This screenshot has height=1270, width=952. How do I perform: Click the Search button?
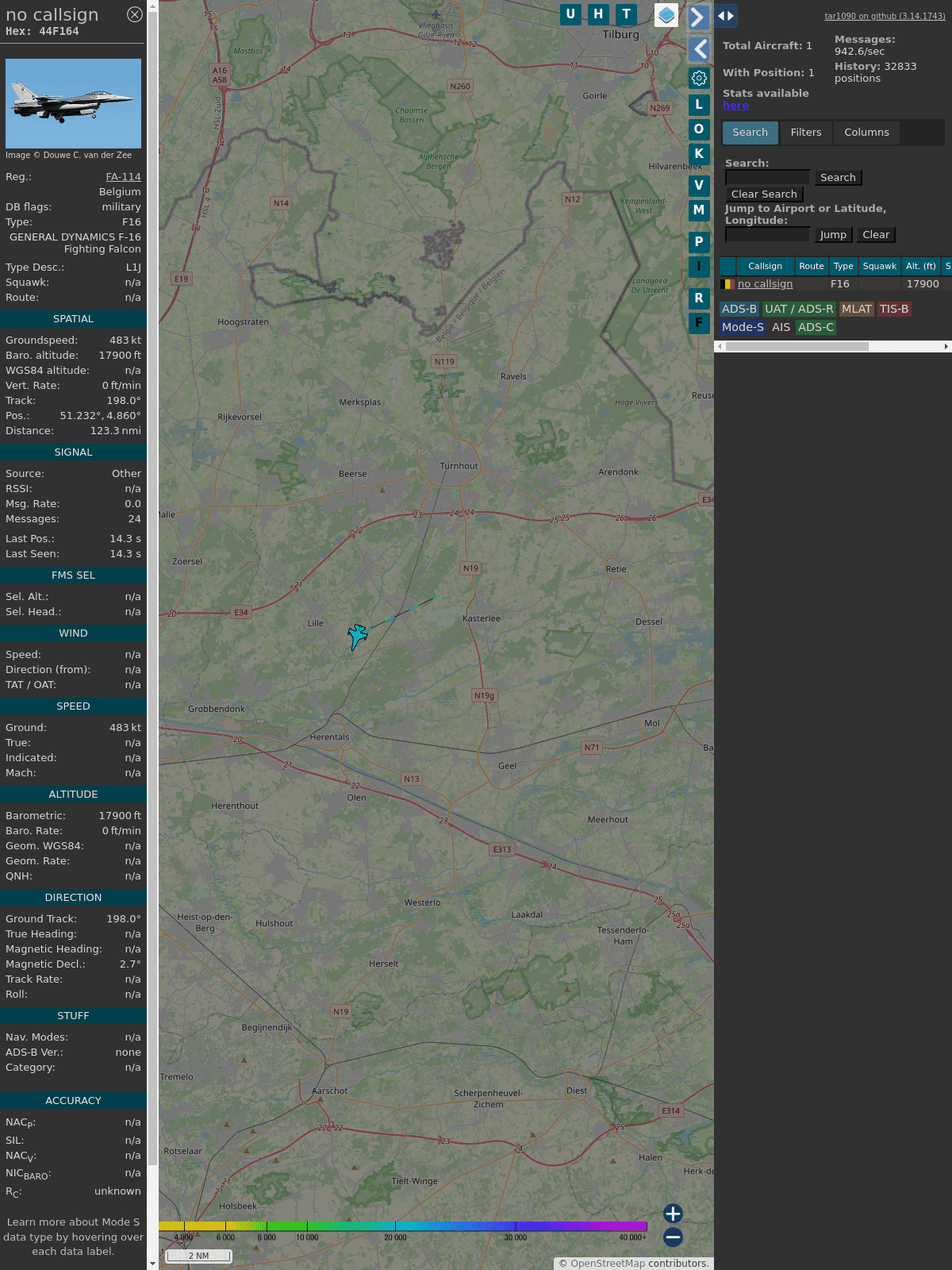tap(838, 178)
